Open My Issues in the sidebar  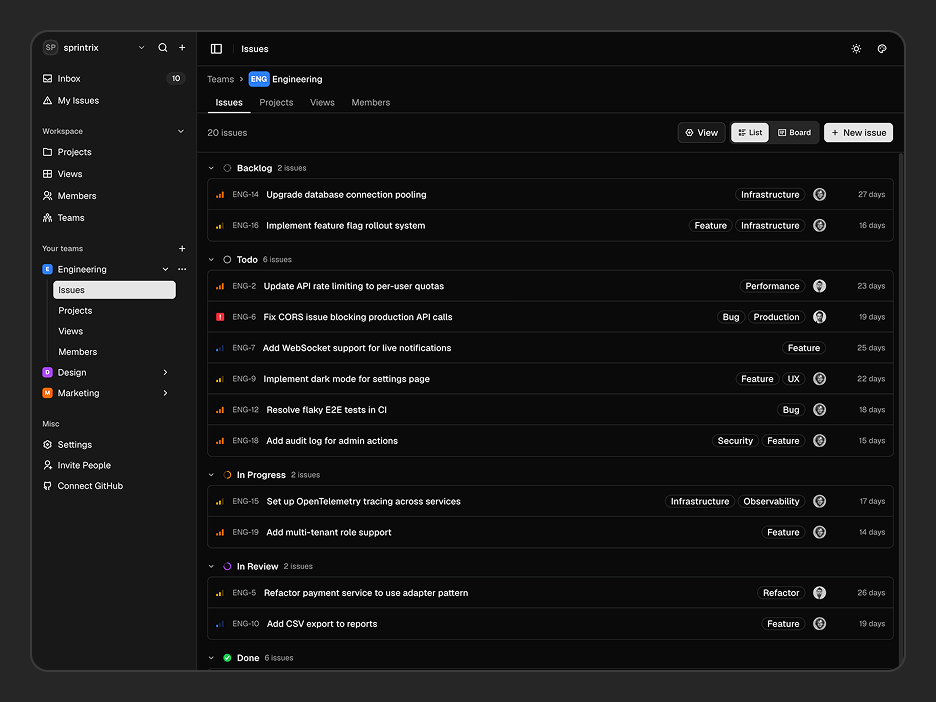[x=113, y=100]
